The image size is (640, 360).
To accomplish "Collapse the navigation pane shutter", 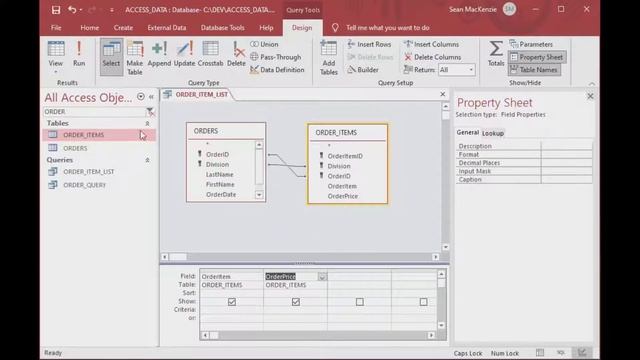I will point(151,97).
